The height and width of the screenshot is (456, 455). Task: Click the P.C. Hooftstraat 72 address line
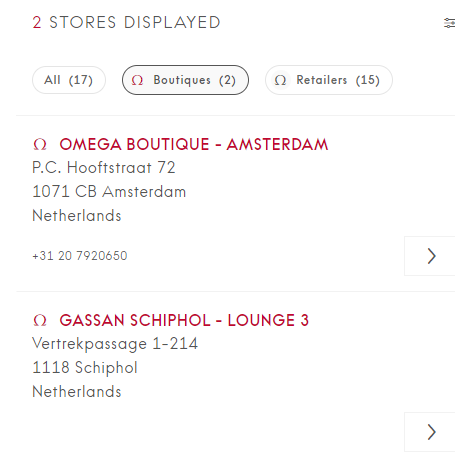coord(104,167)
